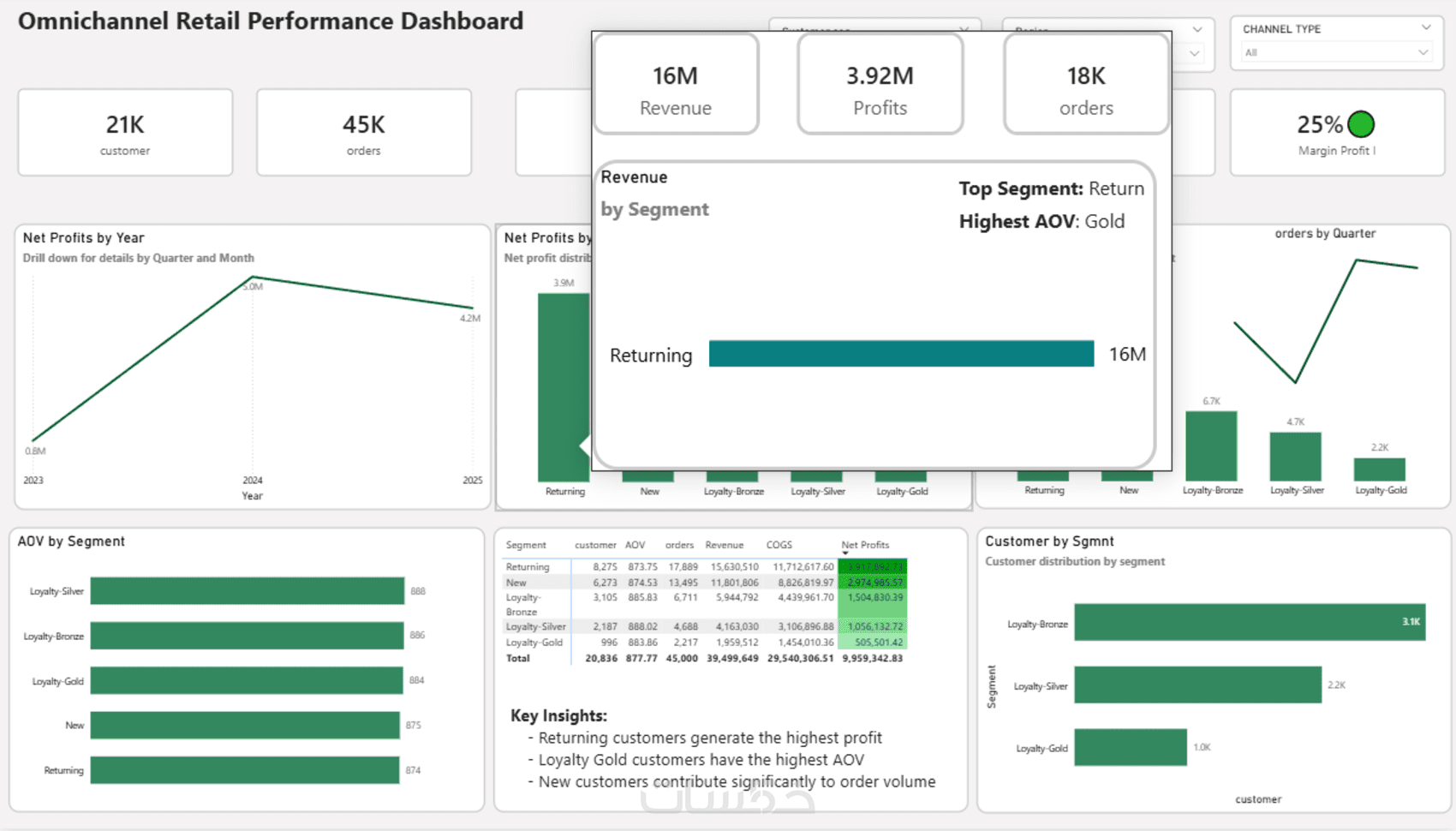Select the Loyalty-Bronze 6.7K orders bar
Viewport: 1456px width, 831px height.
point(1211,445)
